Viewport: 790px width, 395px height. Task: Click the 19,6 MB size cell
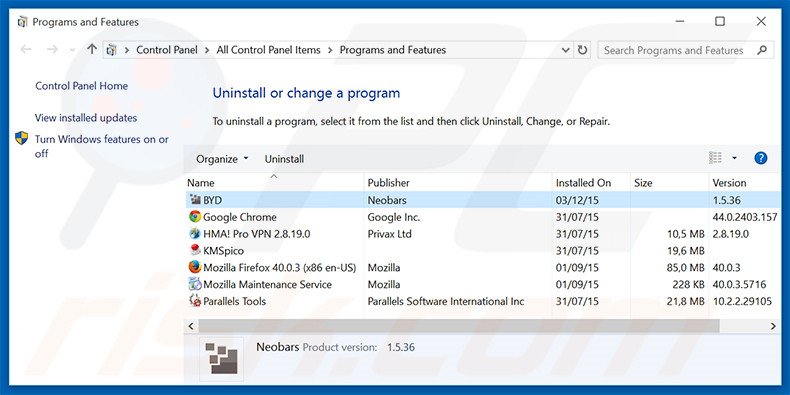pyautogui.click(x=685, y=250)
